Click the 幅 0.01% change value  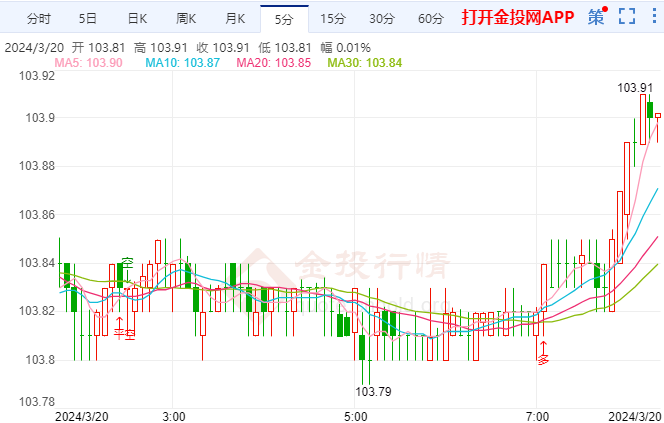click(x=346, y=47)
